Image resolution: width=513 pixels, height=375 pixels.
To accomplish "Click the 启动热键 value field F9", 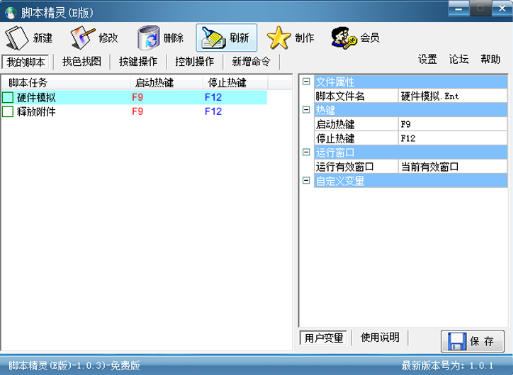I will tap(453, 124).
